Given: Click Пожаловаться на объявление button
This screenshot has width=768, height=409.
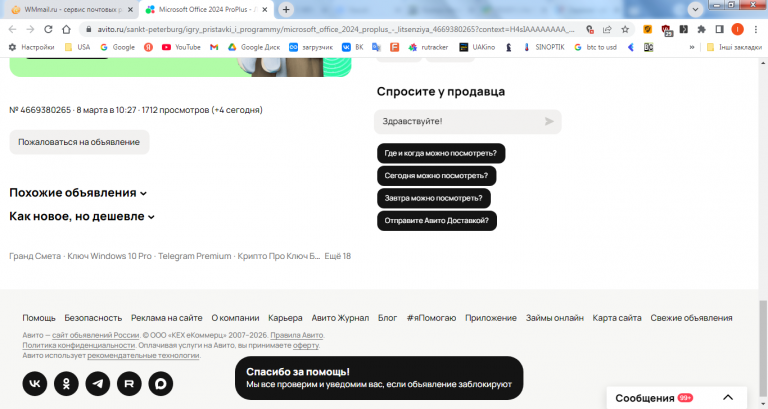Looking at the screenshot, I should pyautogui.click(x=79, y=142).
